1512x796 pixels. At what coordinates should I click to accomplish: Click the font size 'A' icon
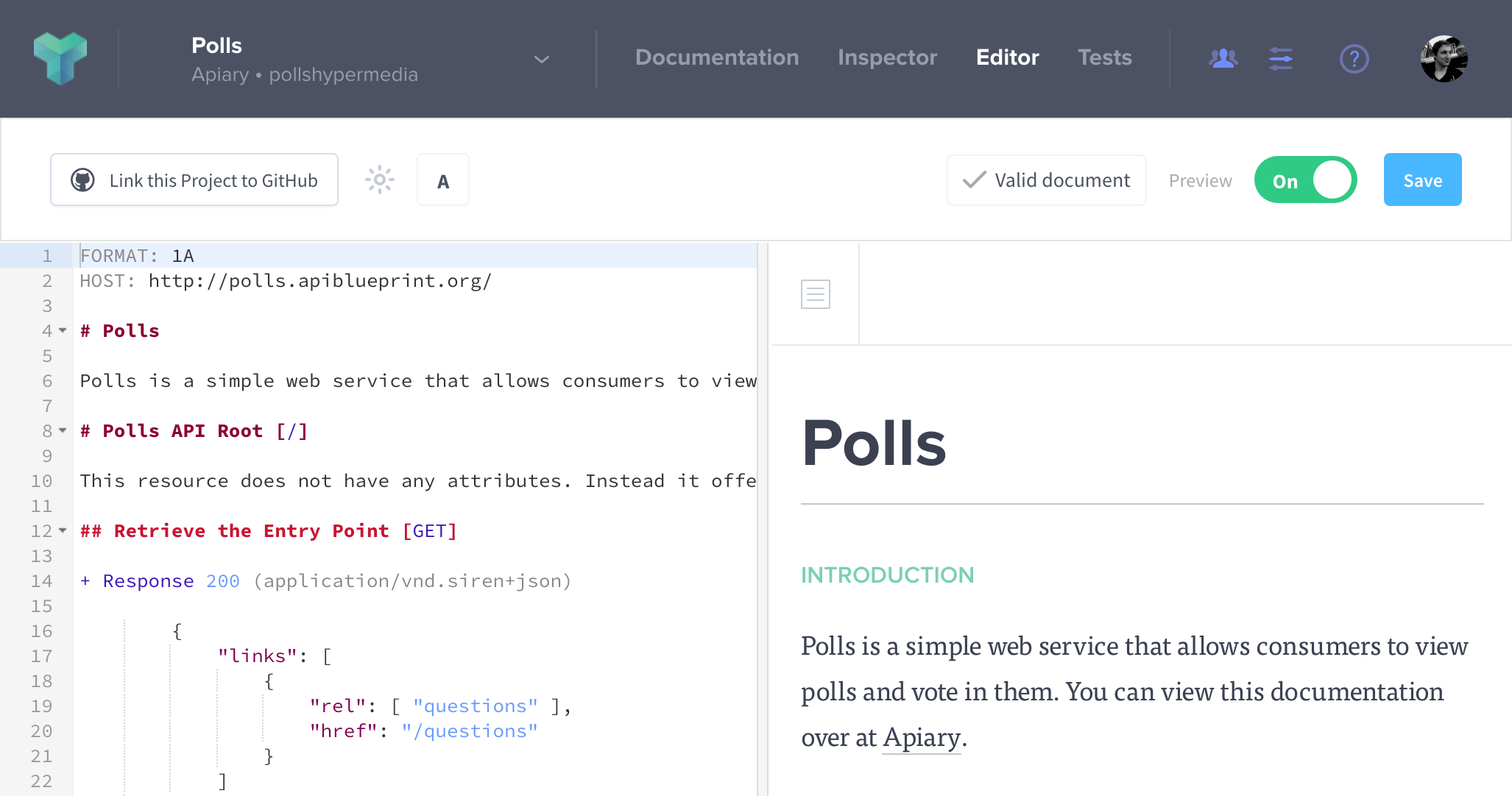tap(443, 180)
